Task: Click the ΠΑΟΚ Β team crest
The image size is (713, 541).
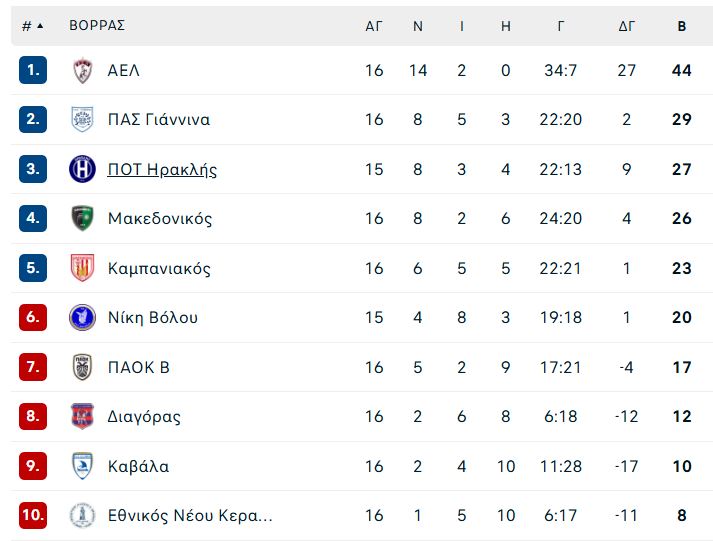Action: coord(83,367)
